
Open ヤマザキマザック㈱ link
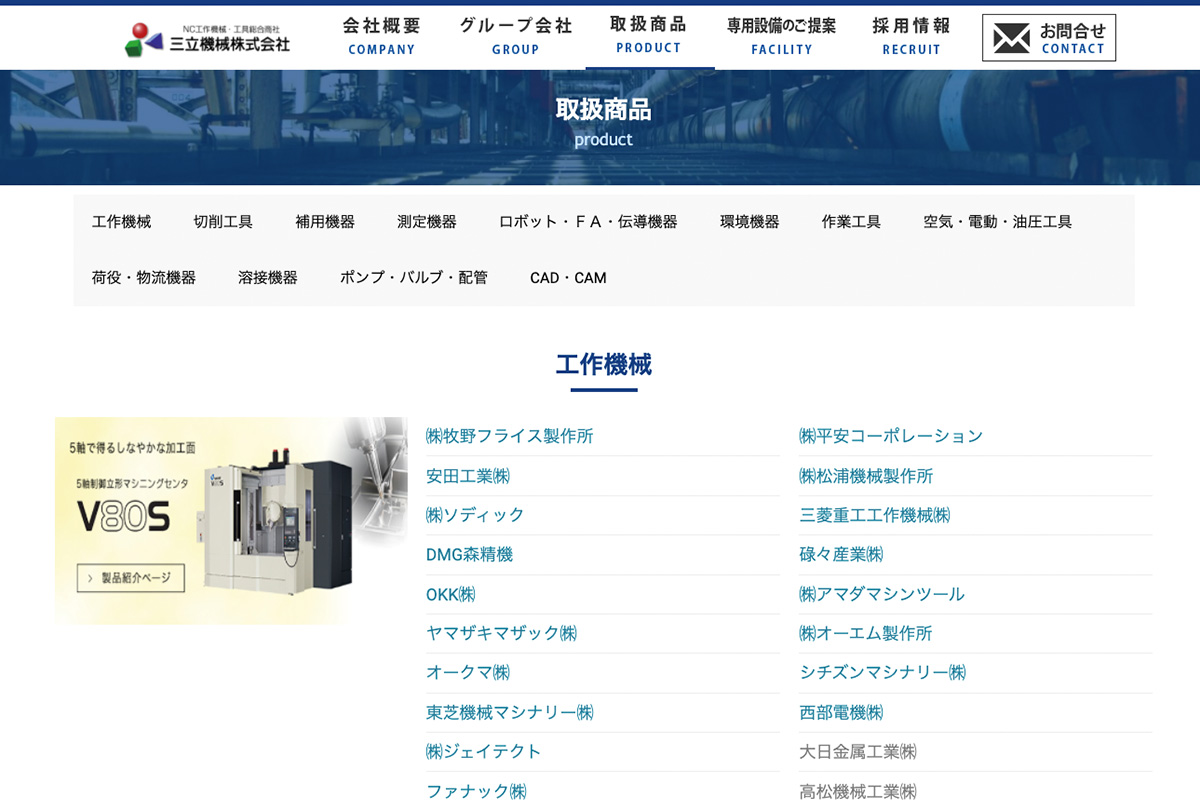click(502, 634)
